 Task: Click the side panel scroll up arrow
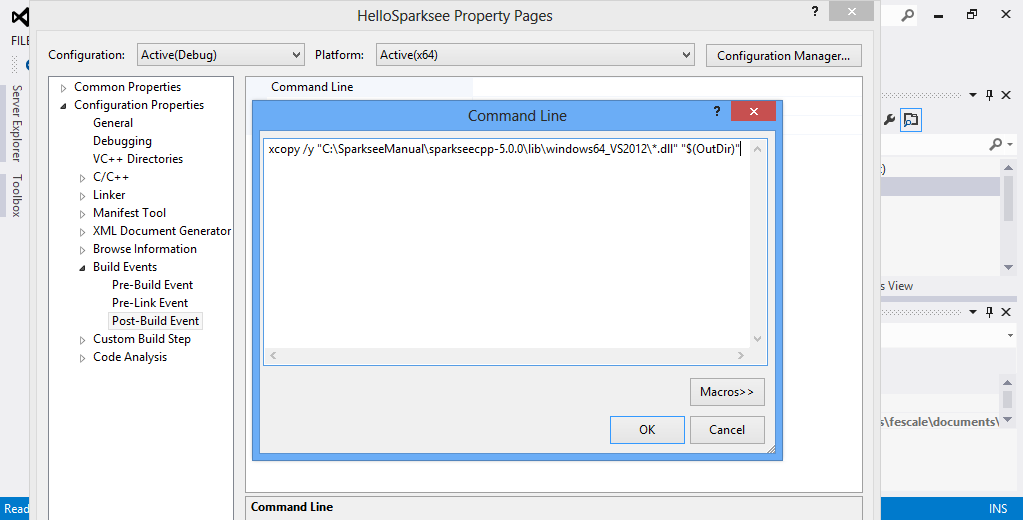[1008, 166]
